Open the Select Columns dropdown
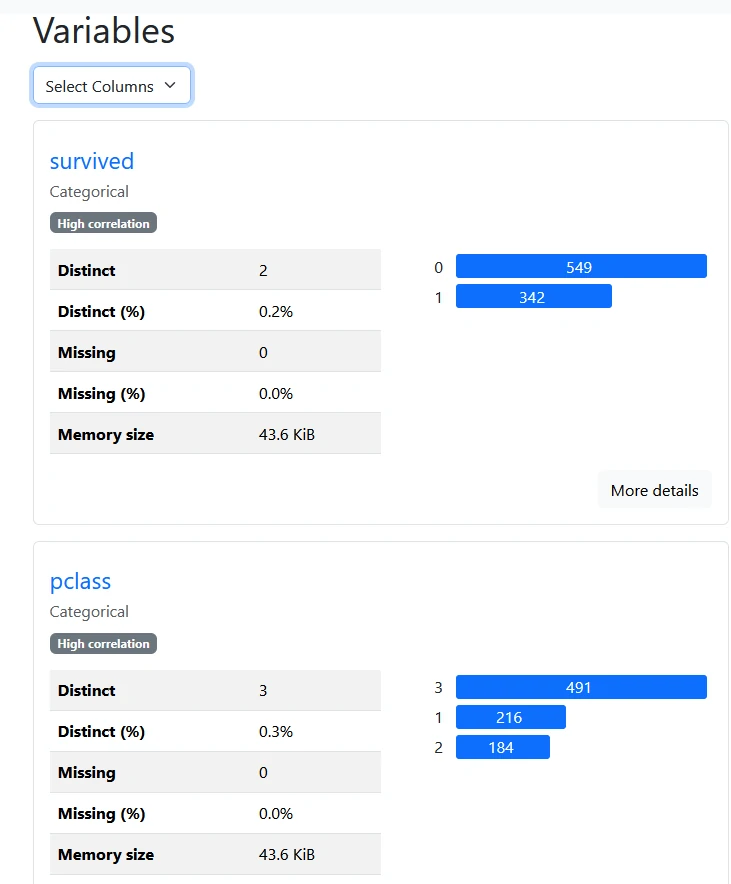The image size is (731, 884). 112,86
